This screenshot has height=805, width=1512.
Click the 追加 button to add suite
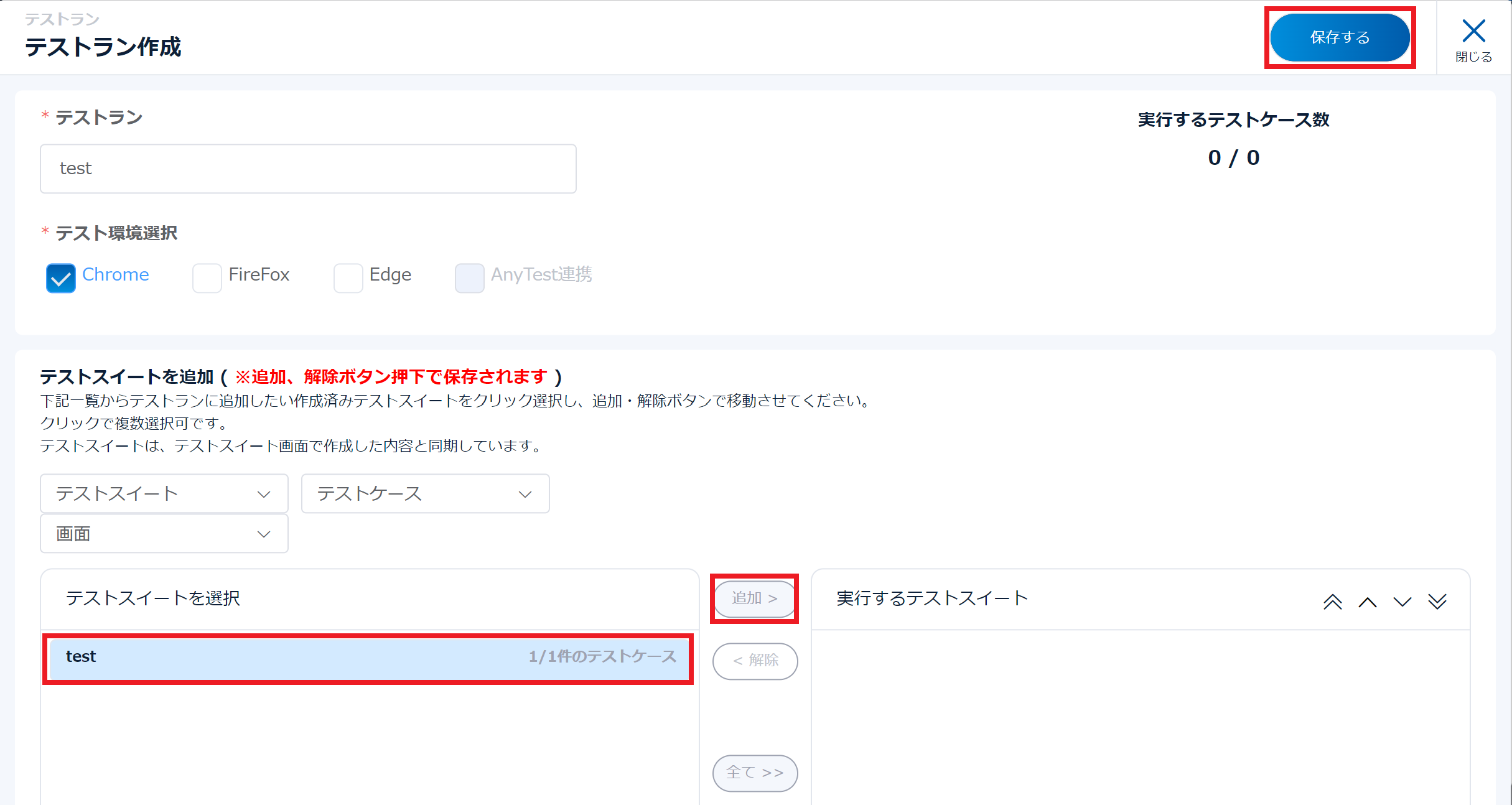pyautogui.click(x=755, y=598)
